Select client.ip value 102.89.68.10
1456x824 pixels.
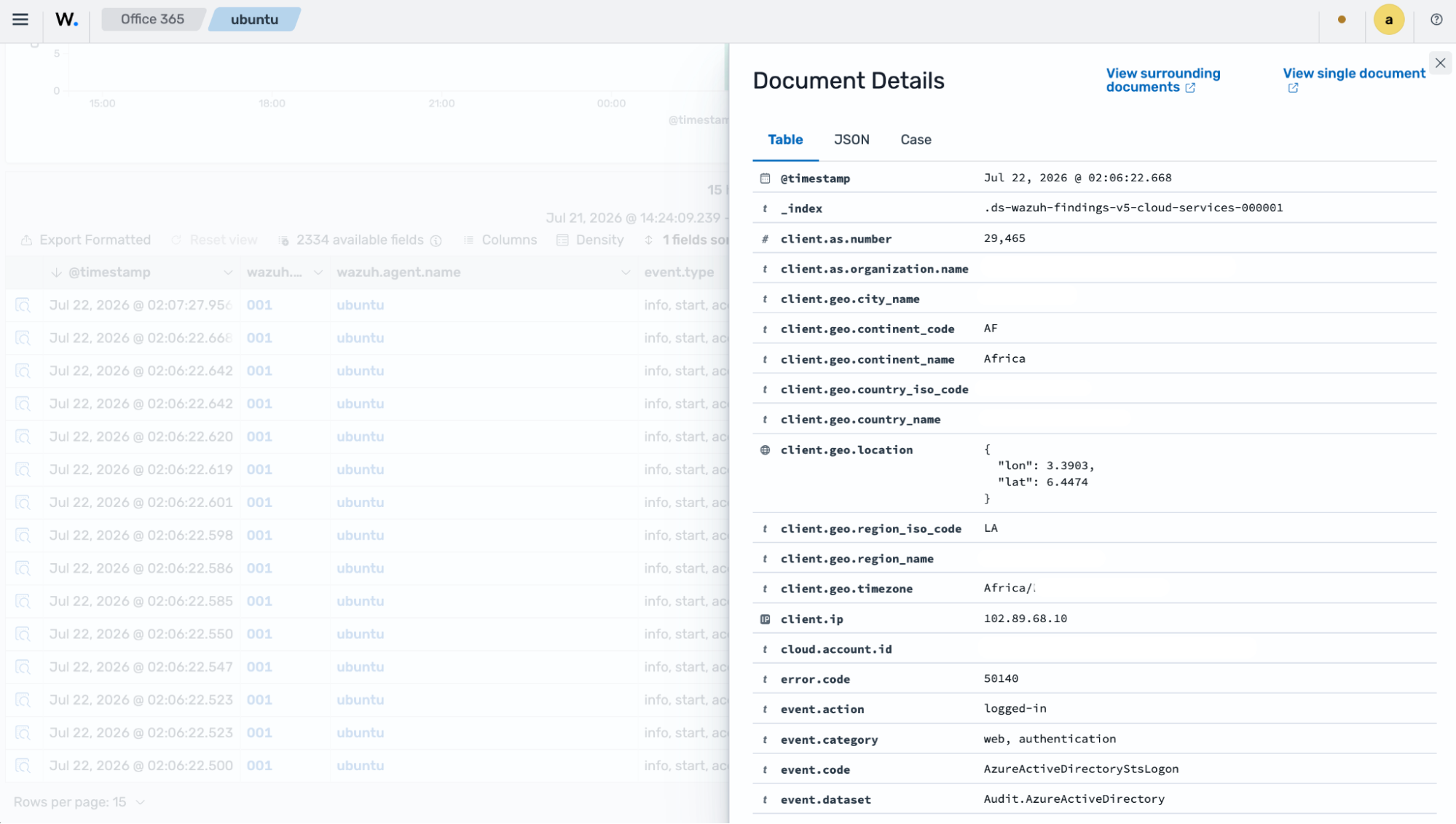click(1025, 619)
